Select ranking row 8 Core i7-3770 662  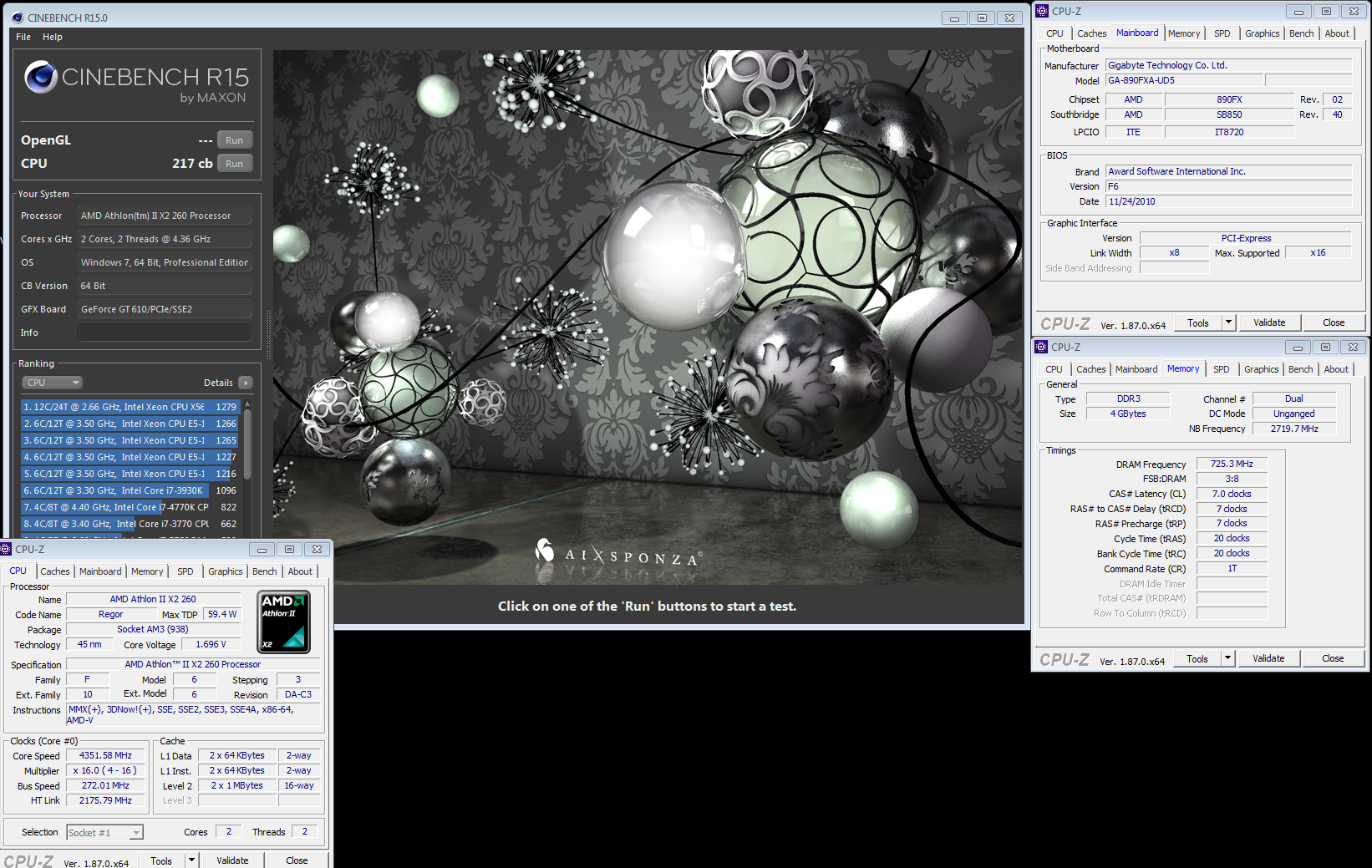130,524
